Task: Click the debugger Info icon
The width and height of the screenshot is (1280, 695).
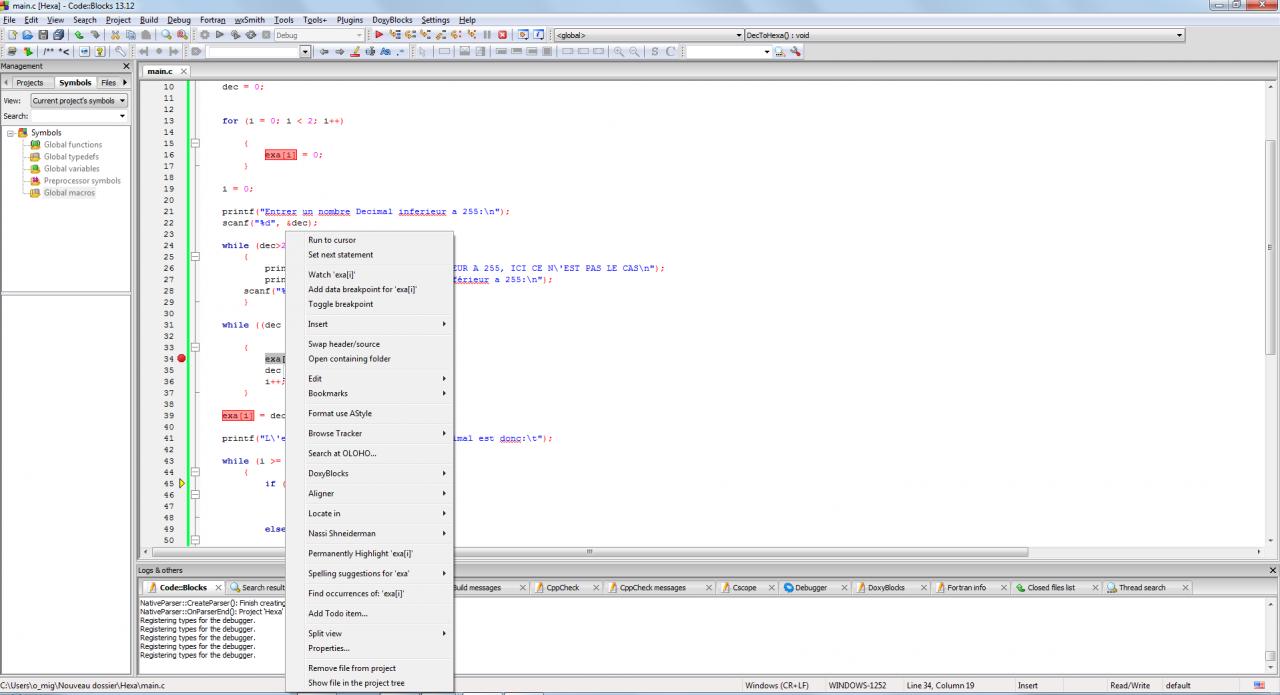Action: coord(538,35)
